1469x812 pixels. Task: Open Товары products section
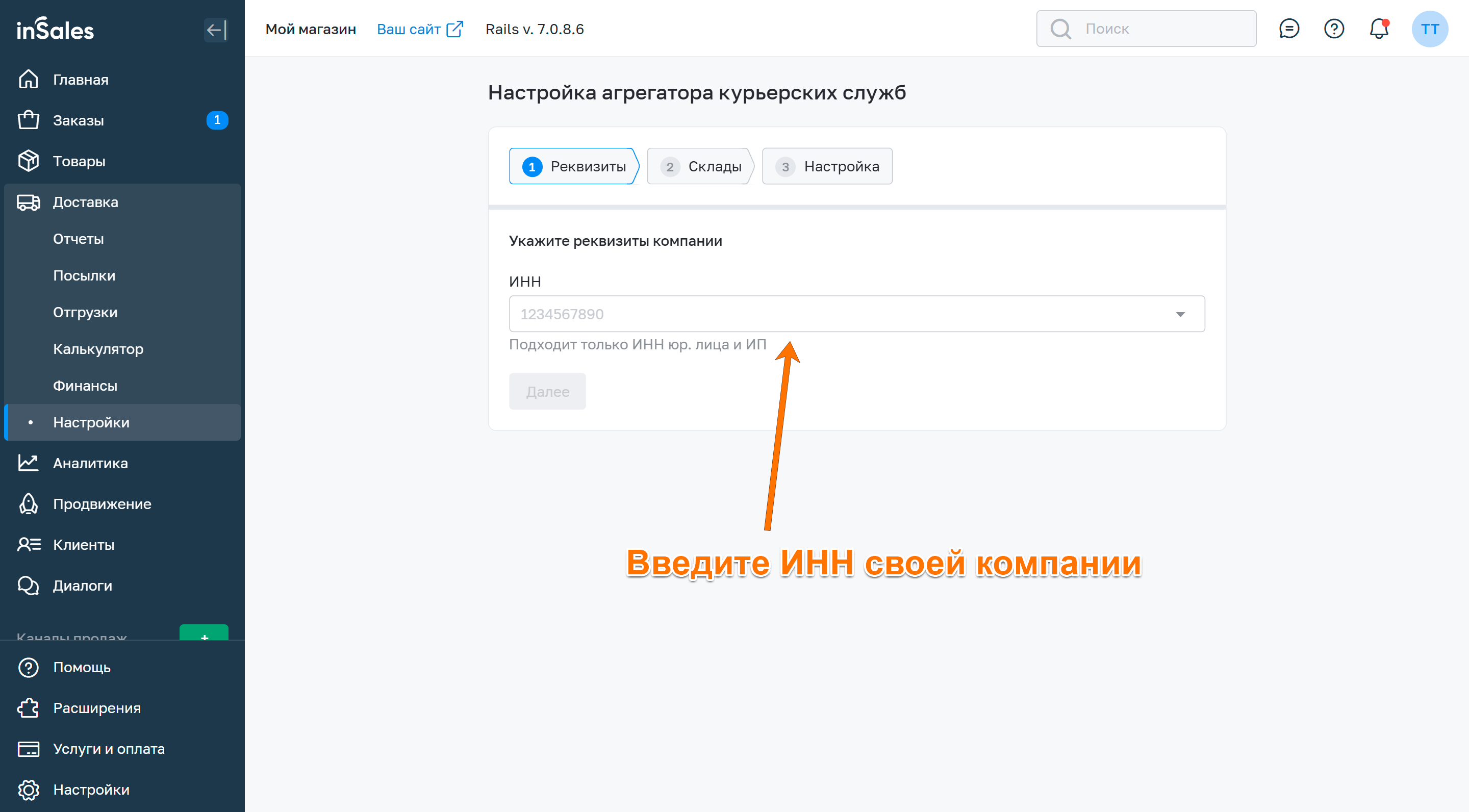point(79,161)
